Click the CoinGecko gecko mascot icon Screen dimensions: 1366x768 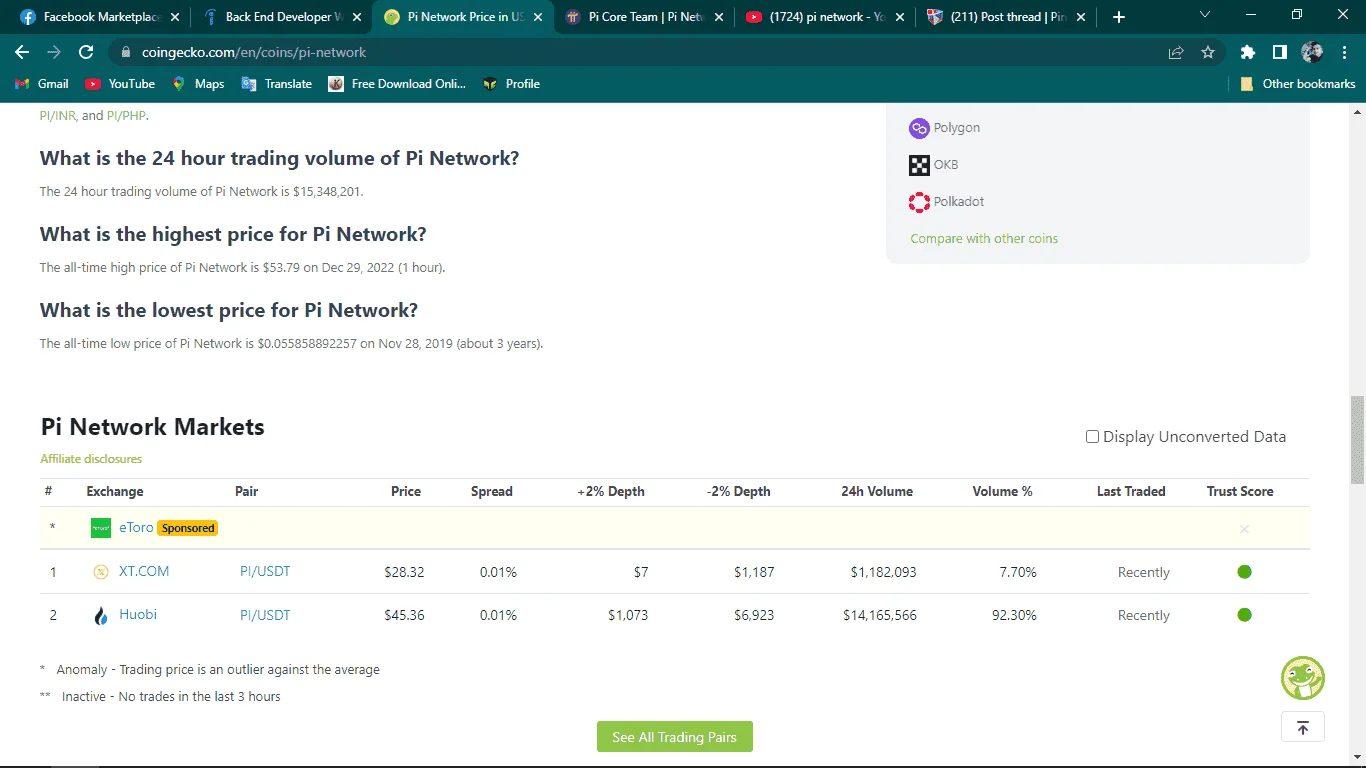pyautogui.click(x=1303, y=678)
